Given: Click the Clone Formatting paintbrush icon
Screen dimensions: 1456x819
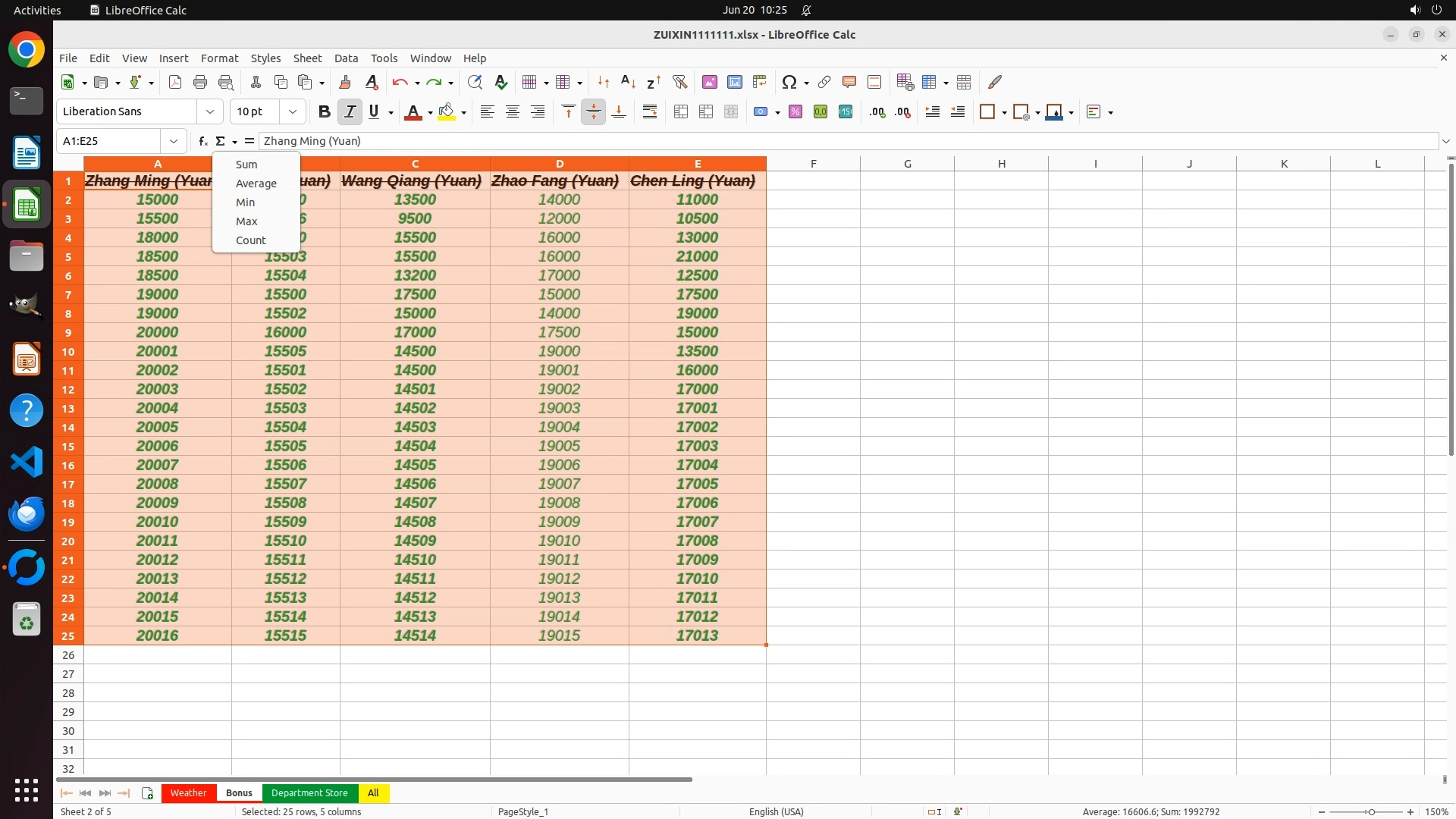Looking at the screenshot, I should [345, 82].
